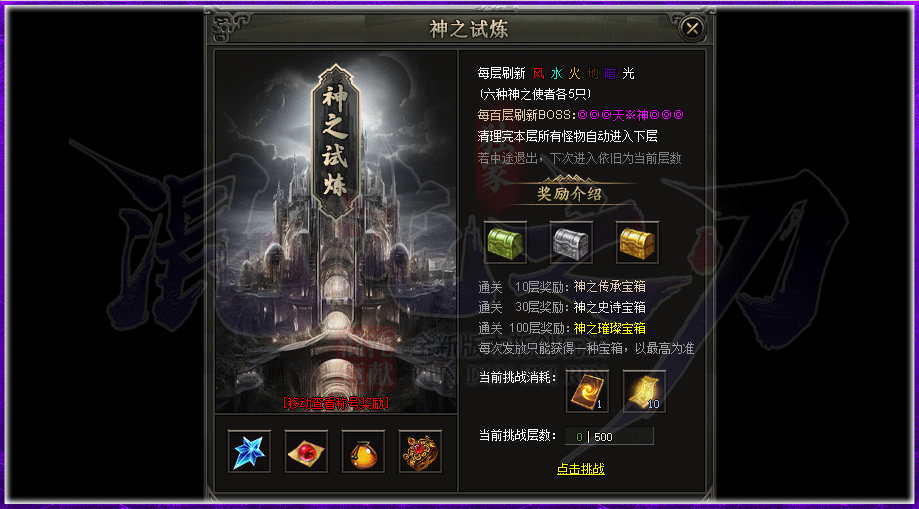Click the 奖励介绍 section header
The image size is (919, 509).
570,194
